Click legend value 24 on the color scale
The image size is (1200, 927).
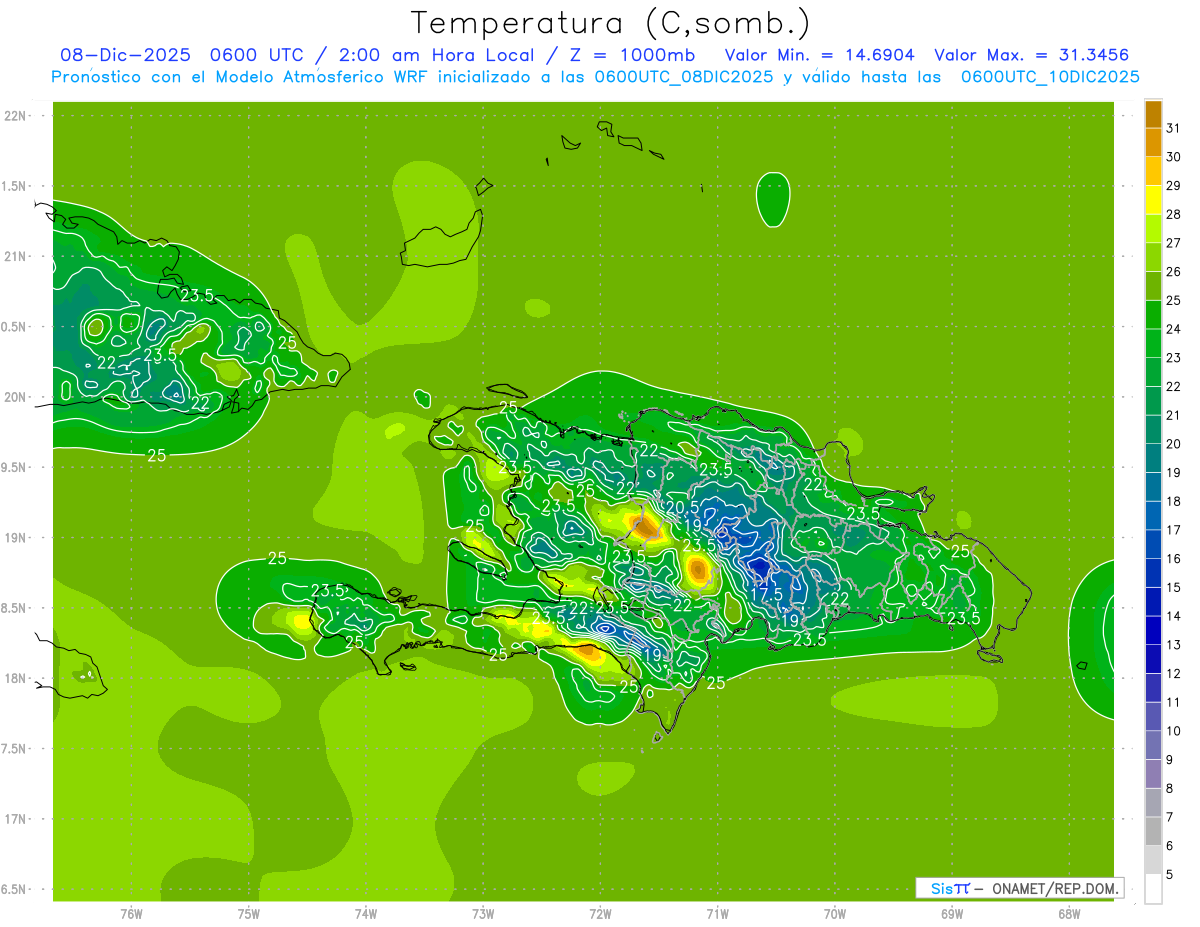pos(1174,329)
